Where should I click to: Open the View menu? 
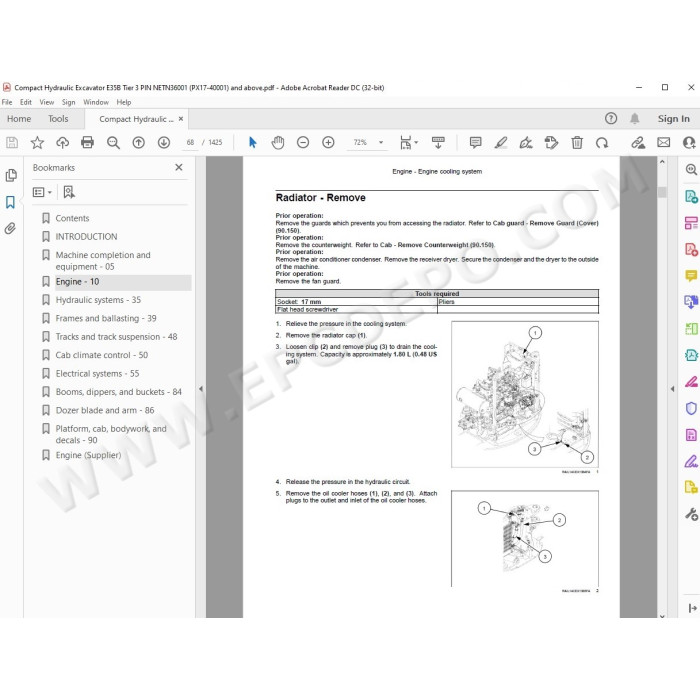coord(46,102)
